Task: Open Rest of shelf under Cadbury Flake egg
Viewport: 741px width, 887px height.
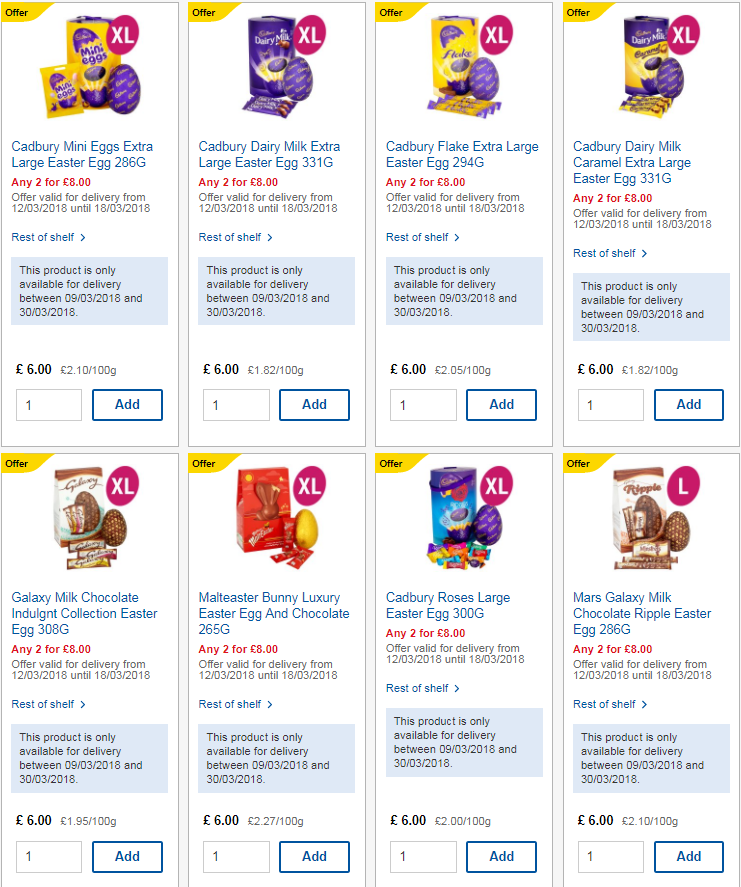Action: point(423,237)
